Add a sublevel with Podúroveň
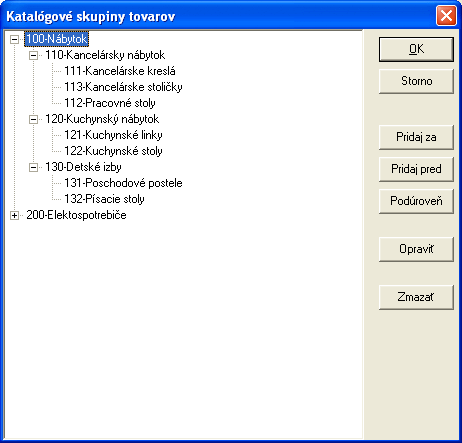 click(416, 201)
